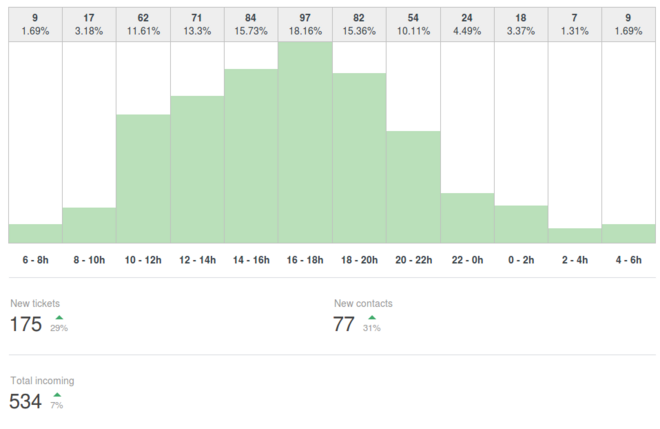Select the header cell showing 7 and 1.31%
This screenshot has height=429, width=660.
pos(575,23)
